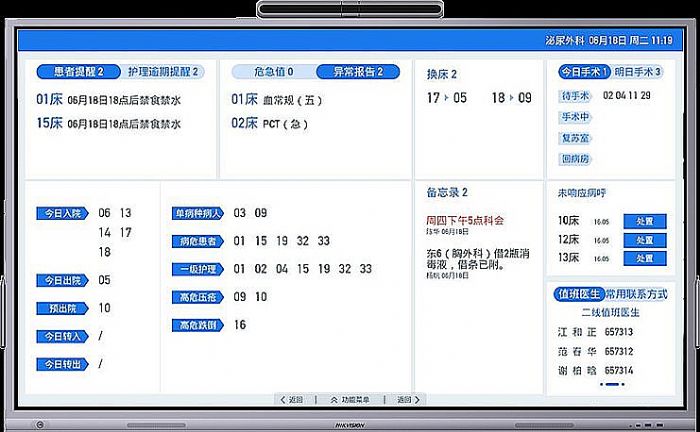Screen dimensions: 700x432
Task: Click 处置 button for bed 10床
Action: (x=644, y=221)
